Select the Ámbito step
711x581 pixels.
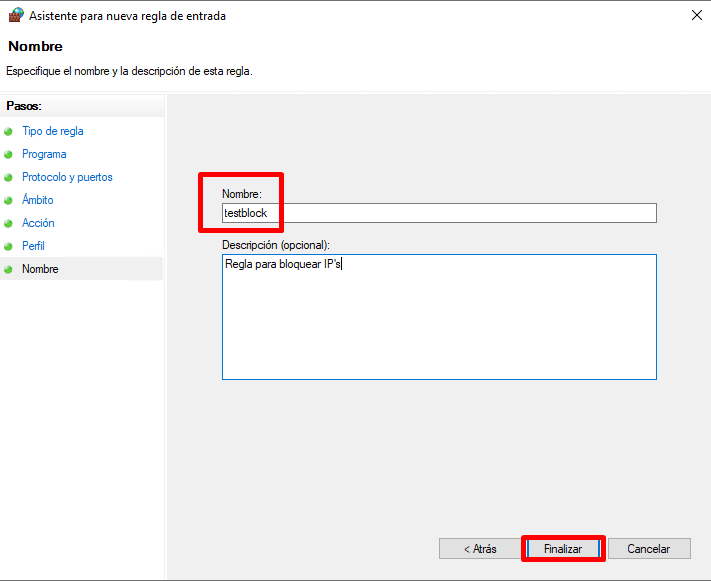pos(38,200)
